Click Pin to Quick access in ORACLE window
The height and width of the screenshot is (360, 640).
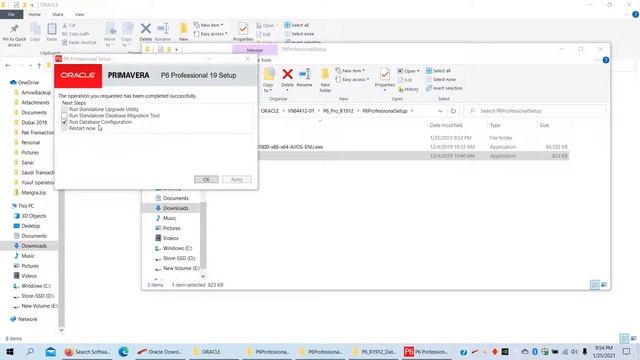[14, 35]
